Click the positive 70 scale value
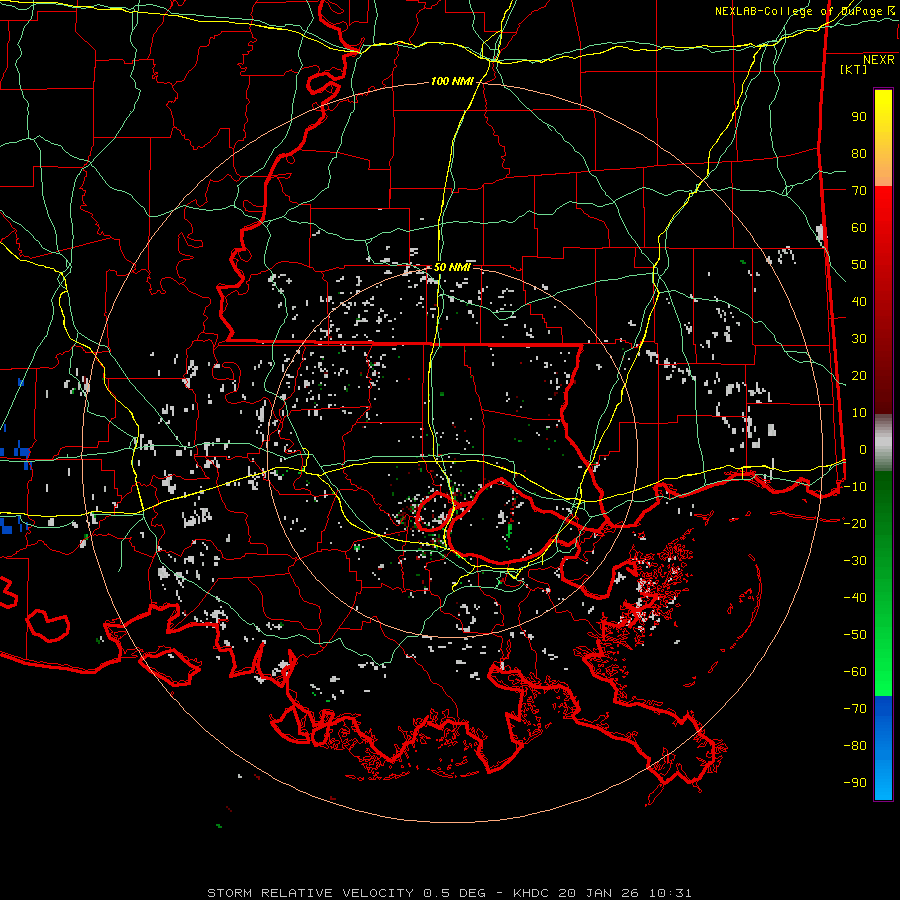Screen dimensions: 900x900 coord(859,191)
